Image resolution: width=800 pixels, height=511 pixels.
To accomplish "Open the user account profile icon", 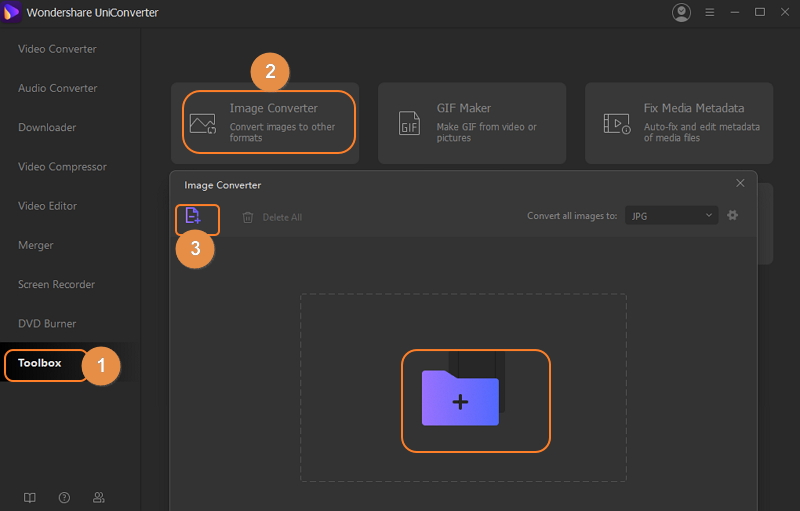I will pos(681,12).
